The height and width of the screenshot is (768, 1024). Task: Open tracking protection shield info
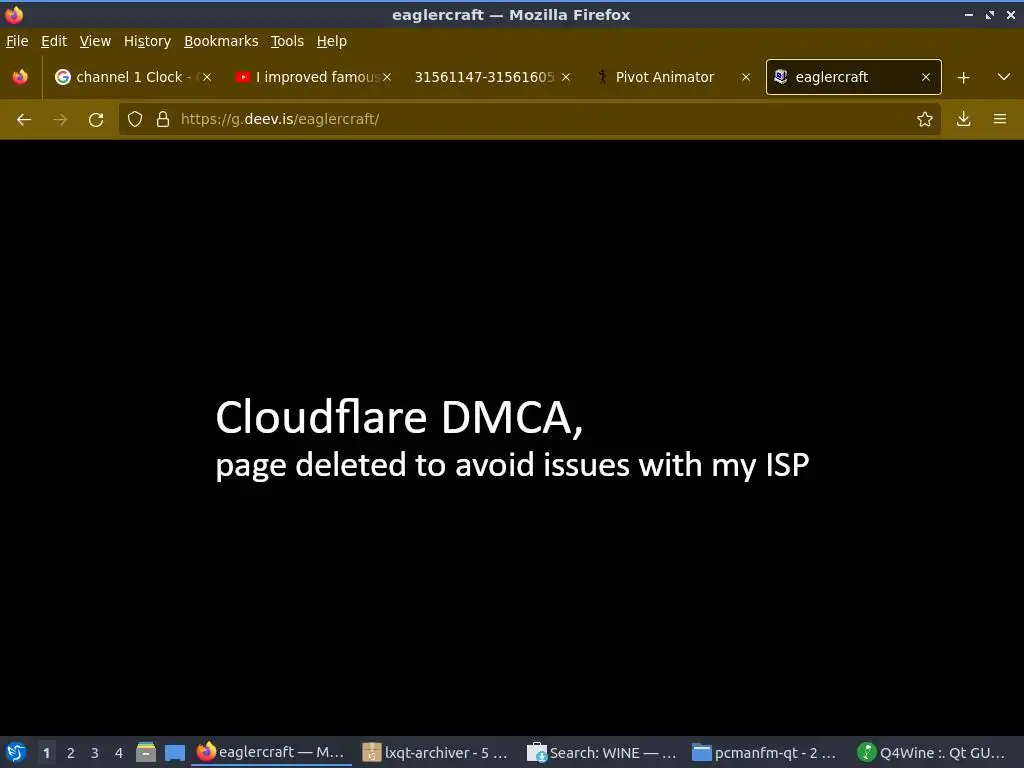[x=135, y=120]
